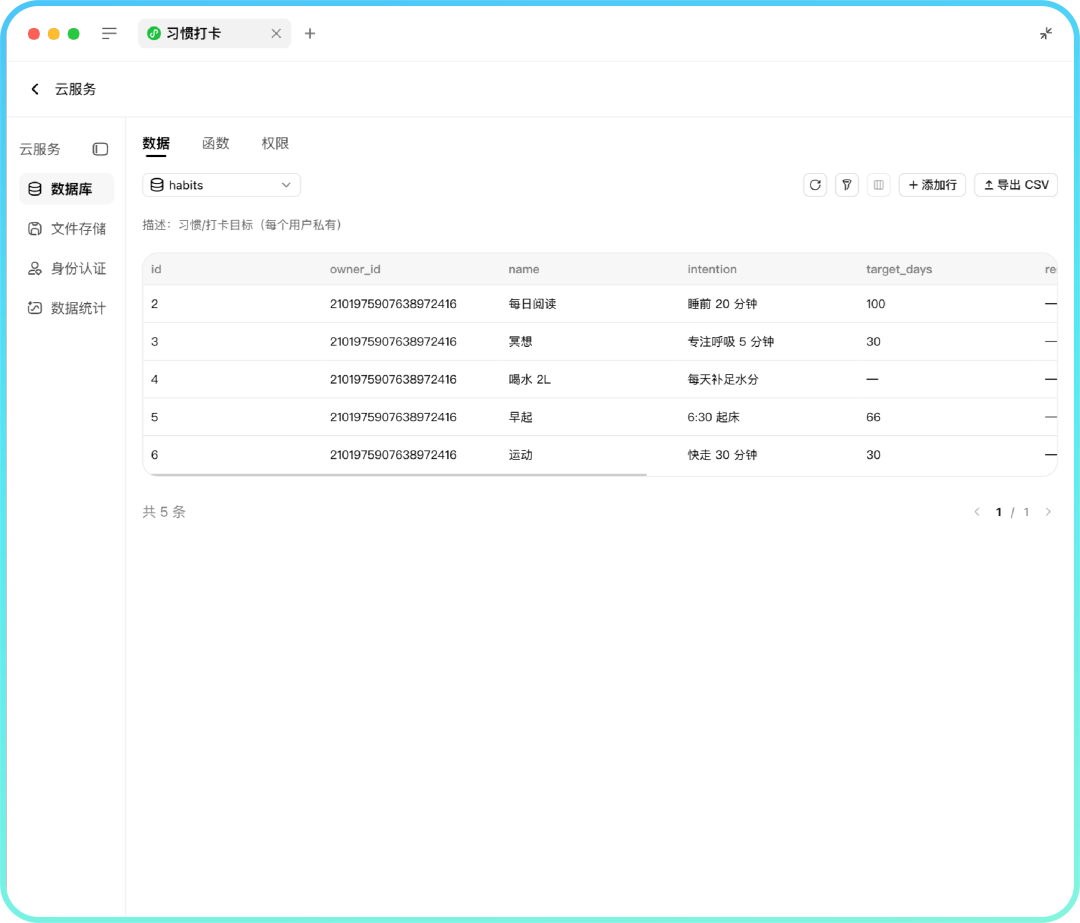Image resolution: width=1080 pixels, height=923 pixels.
Task: Click the target_days value 100
Action: click(x=875, y=304)
